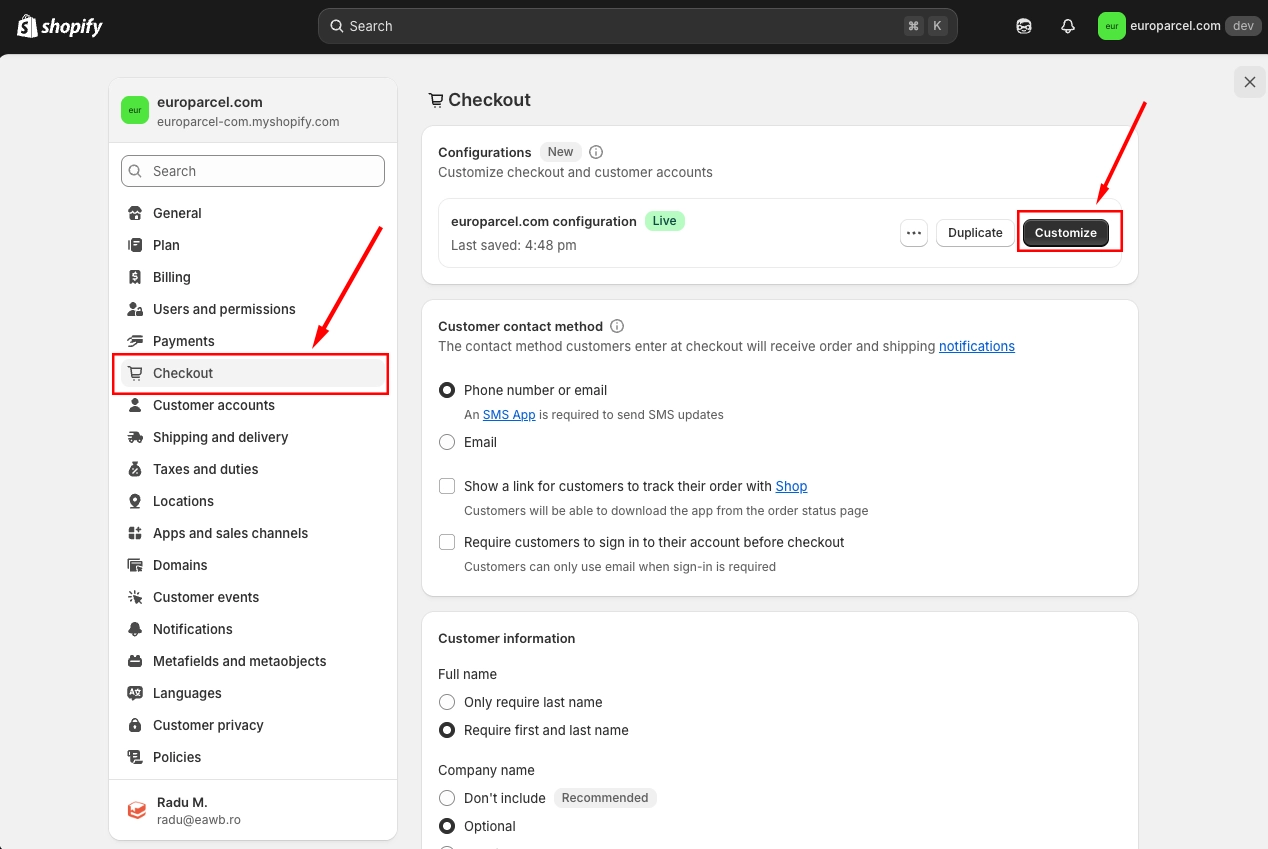
Task: Click the settings sidebar Search field
Action: pos(253,171)
